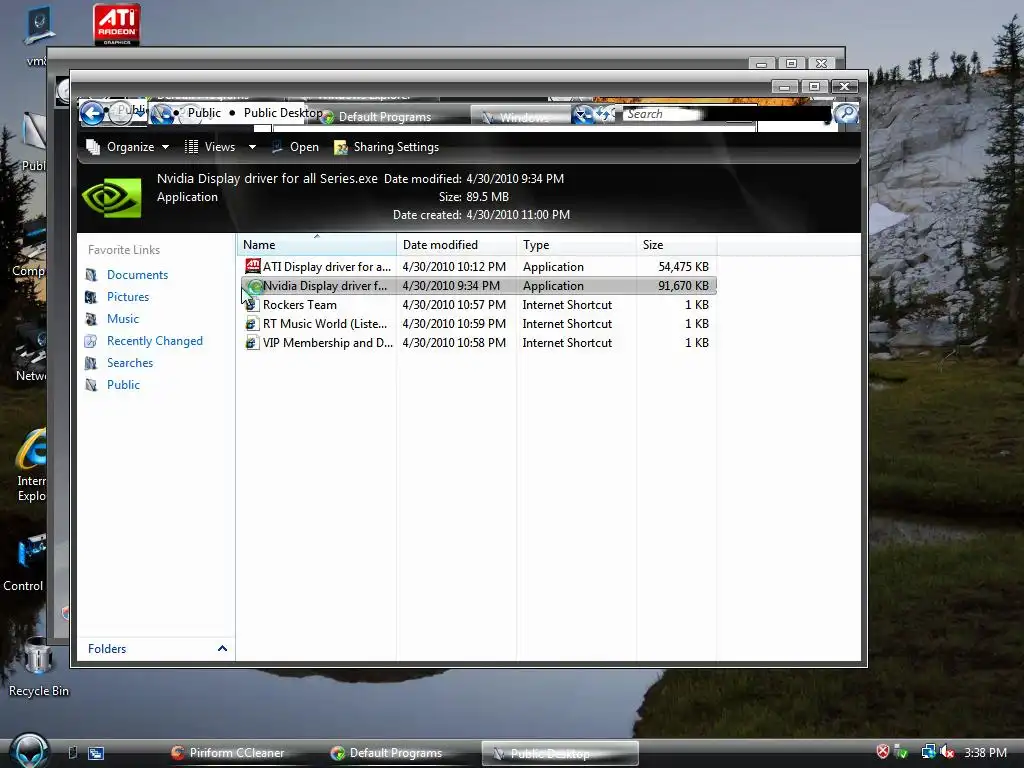Click the Music icon in Favorite Links
The image size is (1024, 768).
coord(91,319)
